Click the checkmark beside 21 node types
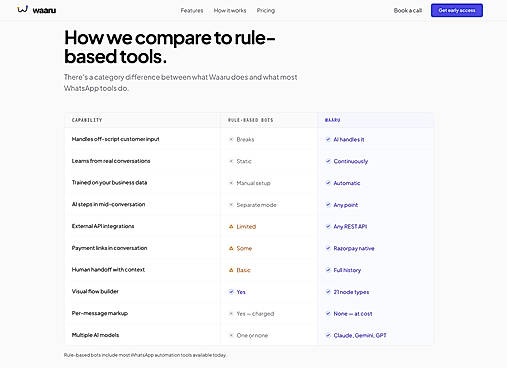The height and width of the screenshot is (368, 507). tap(328, 292)
